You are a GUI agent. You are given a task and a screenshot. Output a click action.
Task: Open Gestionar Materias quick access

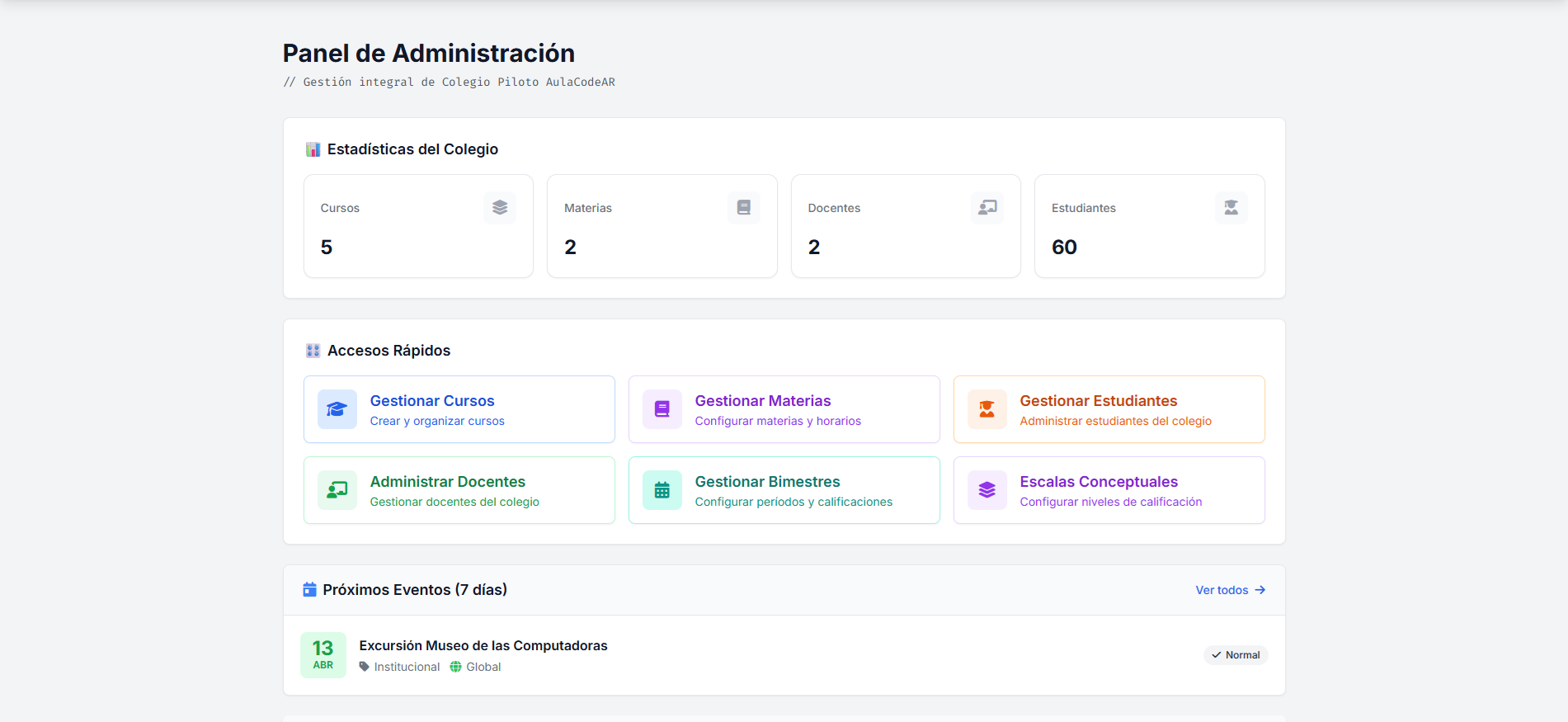pyautogui.click(x=784, y=409)
